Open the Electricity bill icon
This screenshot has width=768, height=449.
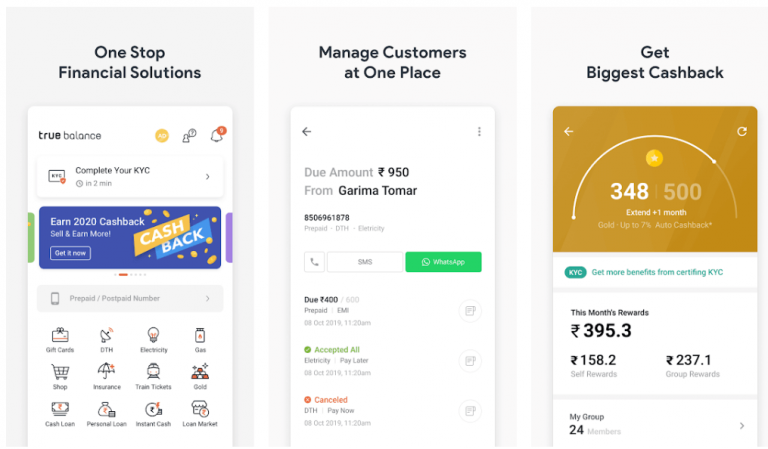[x=153, y=340]
